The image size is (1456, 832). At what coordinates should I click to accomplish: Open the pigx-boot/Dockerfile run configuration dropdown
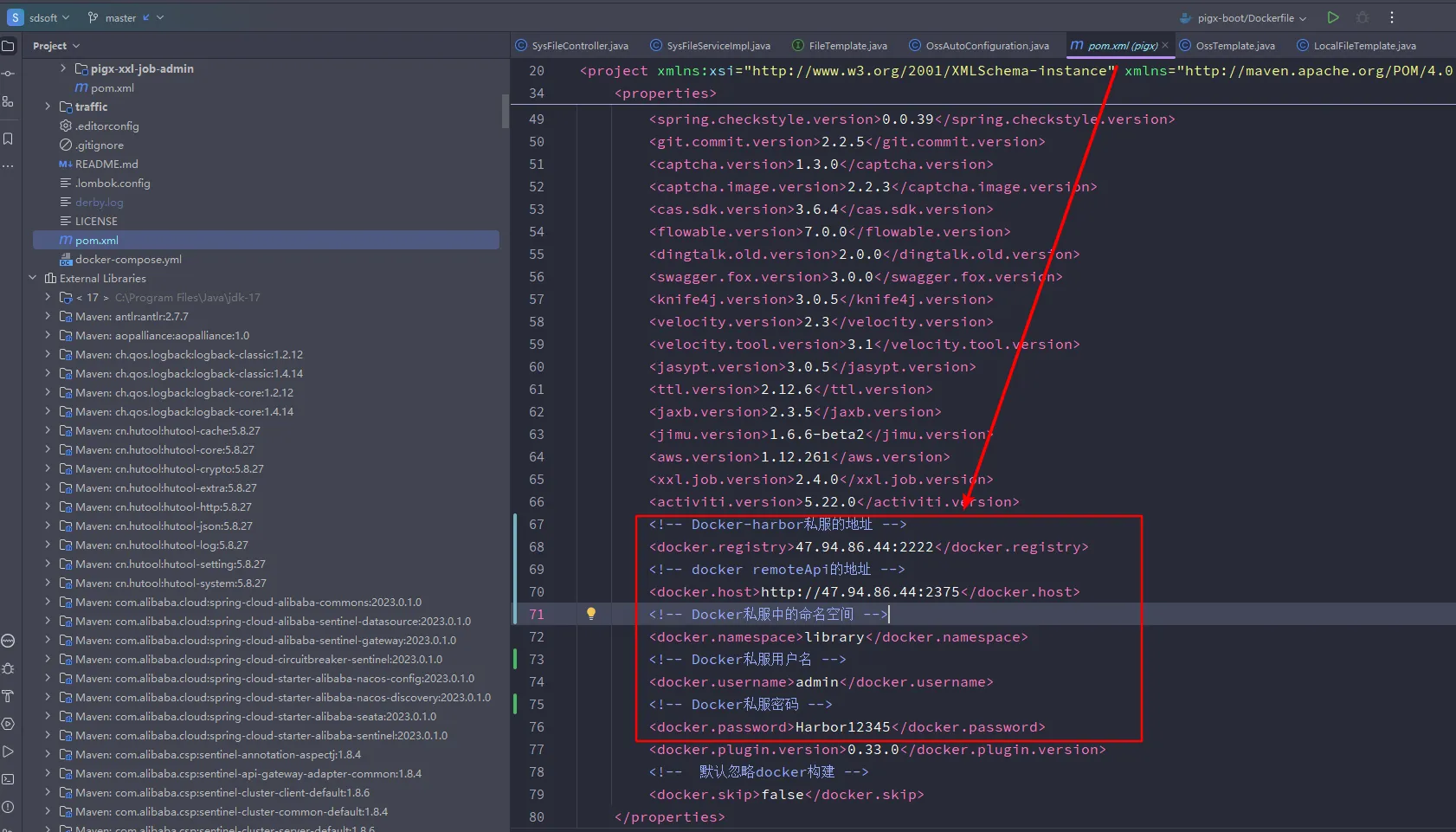pyautogui.click(x=1251, y=17)
